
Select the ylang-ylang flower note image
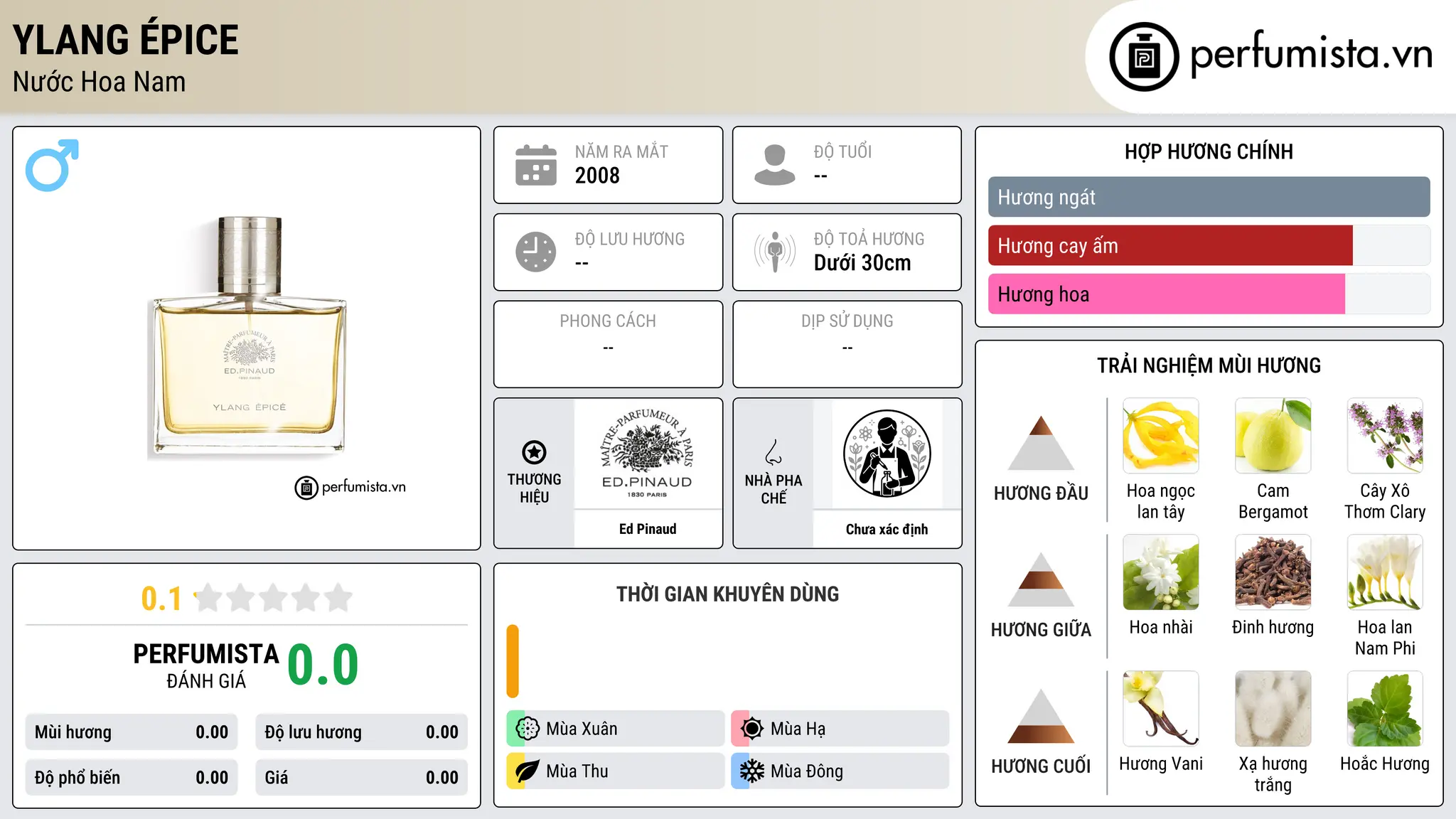click(1161, 436)
